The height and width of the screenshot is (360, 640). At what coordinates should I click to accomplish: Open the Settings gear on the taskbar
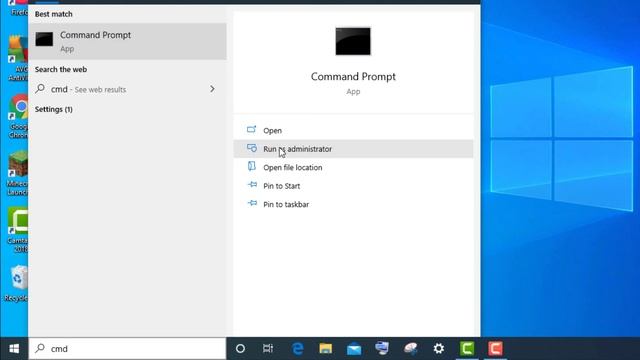pyautogui.click(x=439, y=349)
